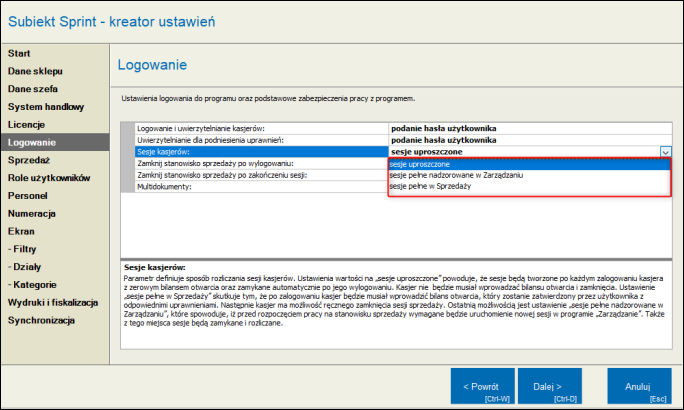This screenshot has width=684, height=410.
Task: Navigate to Sprzedaż section
Action: point(30,160)
